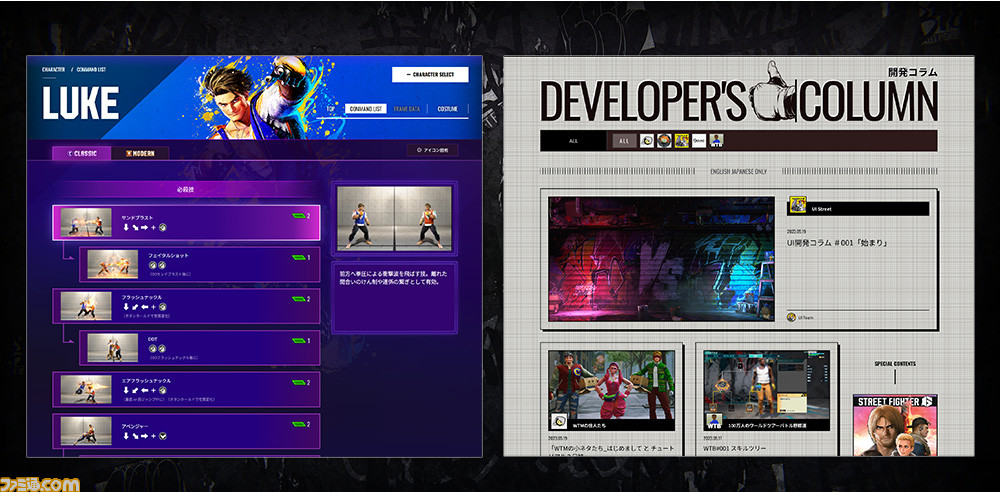Switch to CLASSIC control type
1000x492 pixels.
pos(82,153)
